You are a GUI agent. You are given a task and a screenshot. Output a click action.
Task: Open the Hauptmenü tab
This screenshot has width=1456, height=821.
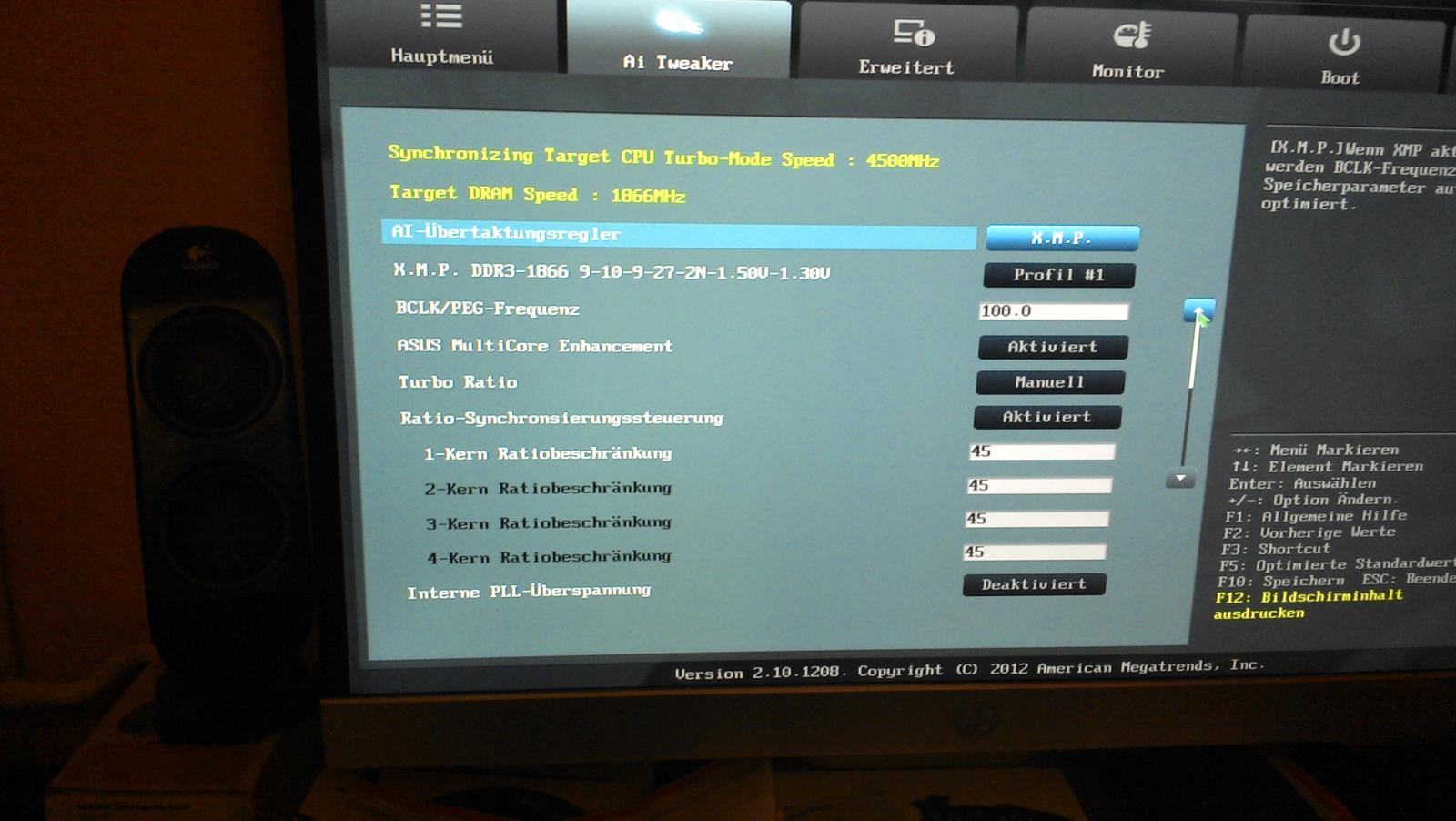coord(442,36)
